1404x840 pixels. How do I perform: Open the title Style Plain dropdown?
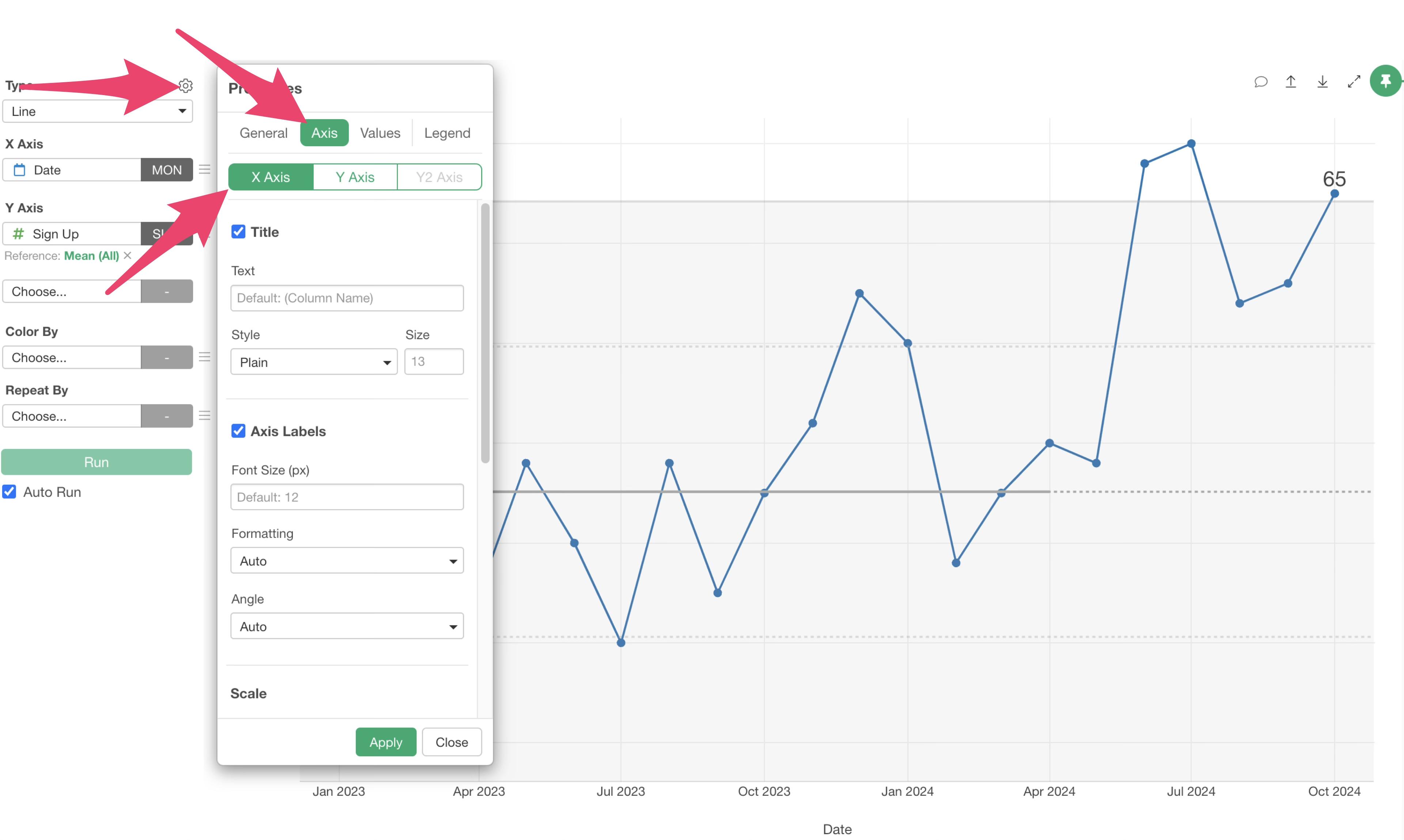coord(314,362)
